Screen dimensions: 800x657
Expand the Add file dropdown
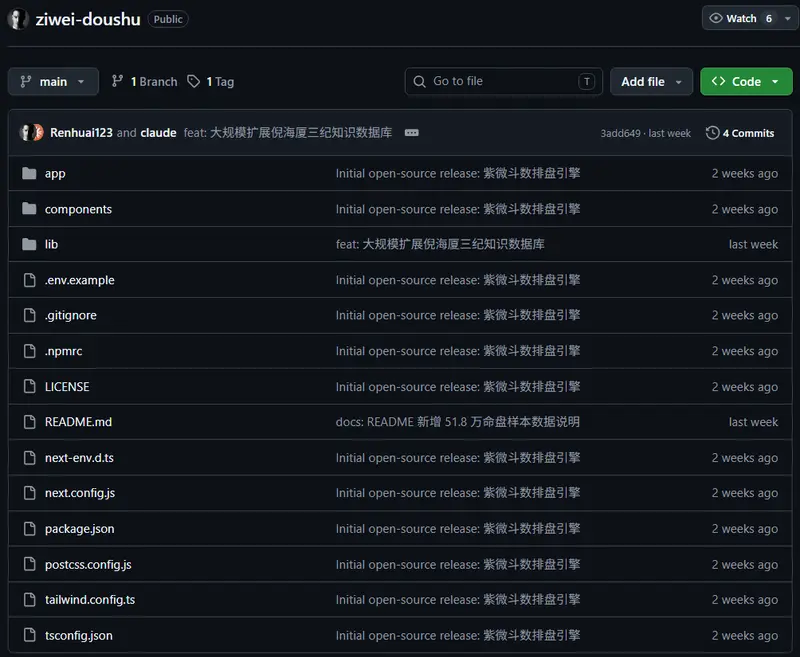(x=652, y=82)
